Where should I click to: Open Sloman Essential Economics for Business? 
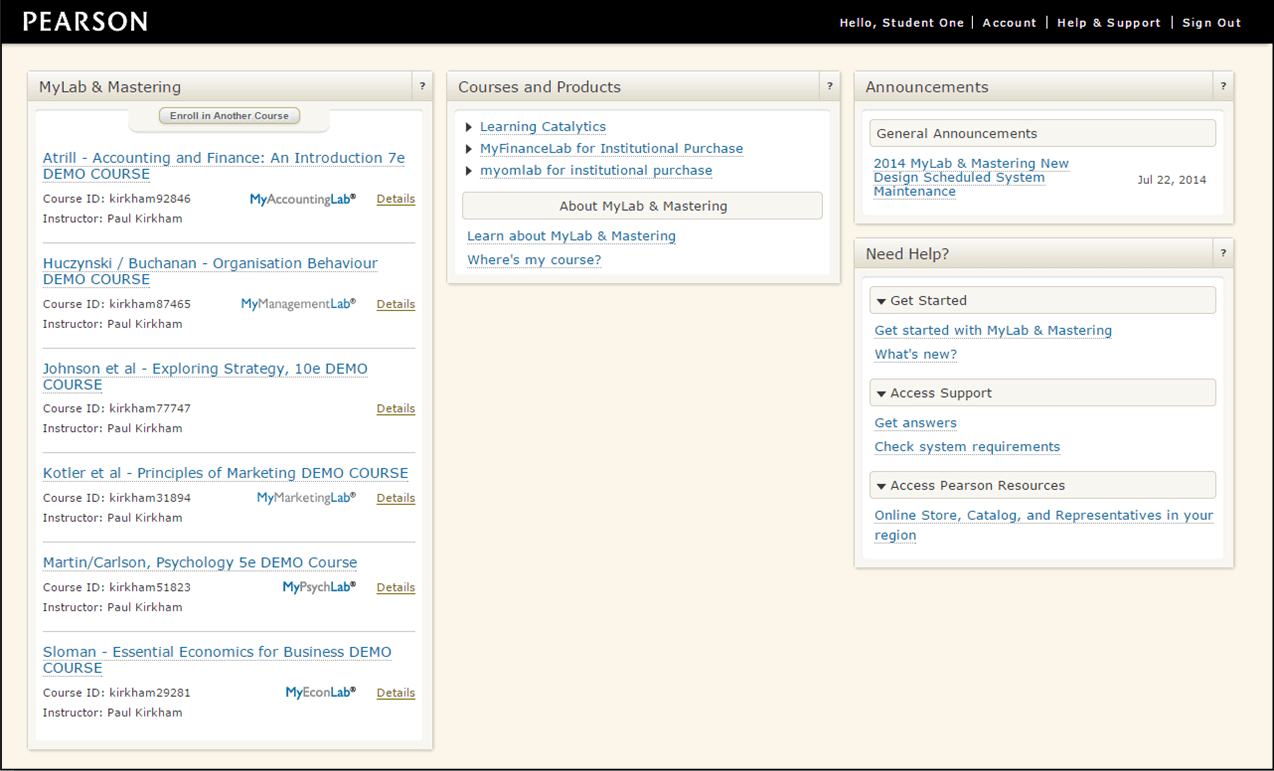(x=217, y=660)
